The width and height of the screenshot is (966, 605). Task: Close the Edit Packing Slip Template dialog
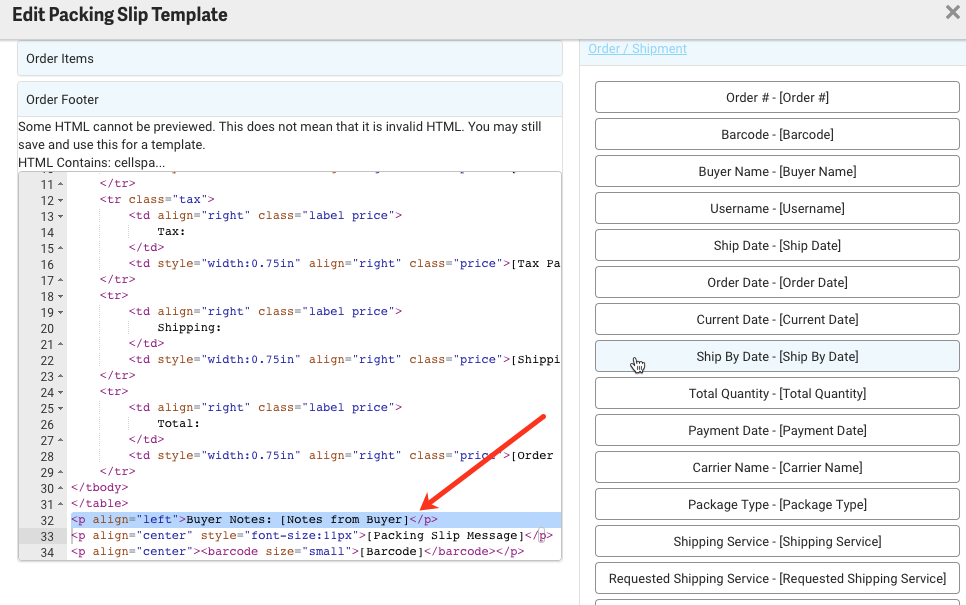952,13
